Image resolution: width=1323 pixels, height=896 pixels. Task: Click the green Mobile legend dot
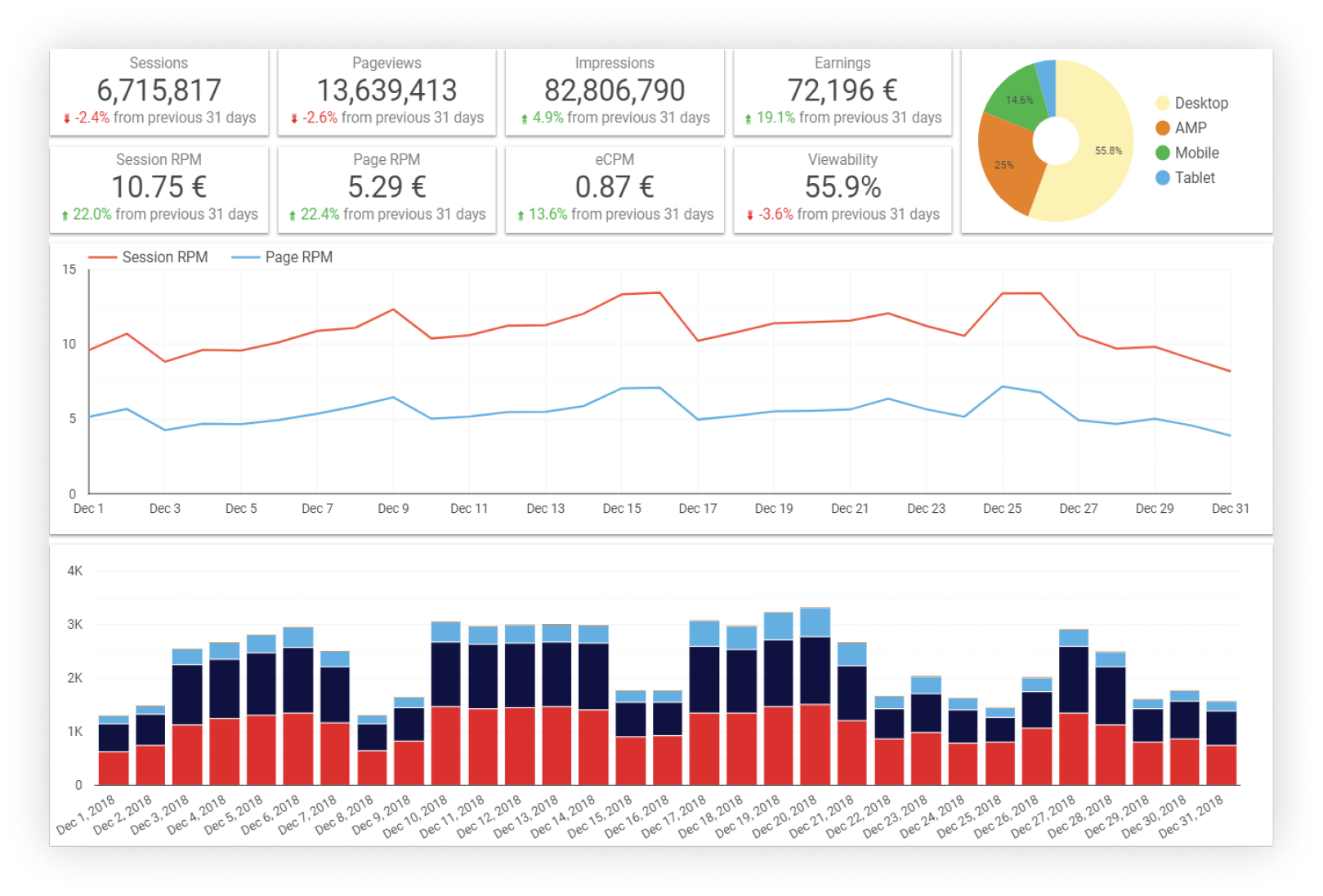click(1162, 153)
